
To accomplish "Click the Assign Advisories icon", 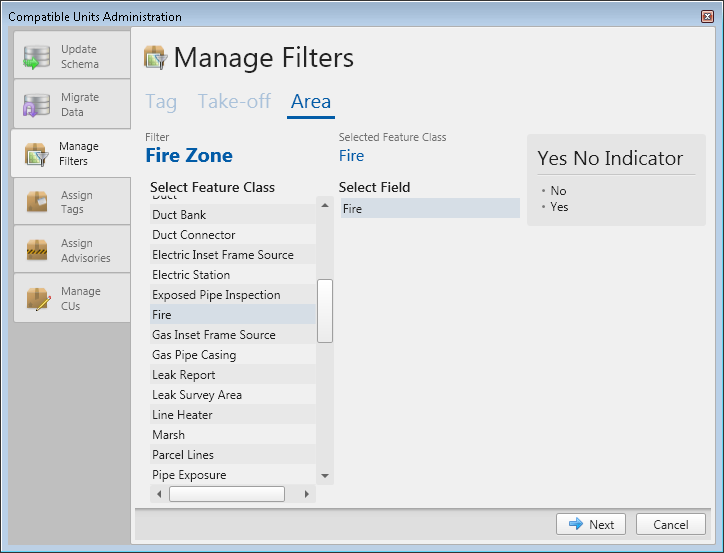I will [37, 250].
